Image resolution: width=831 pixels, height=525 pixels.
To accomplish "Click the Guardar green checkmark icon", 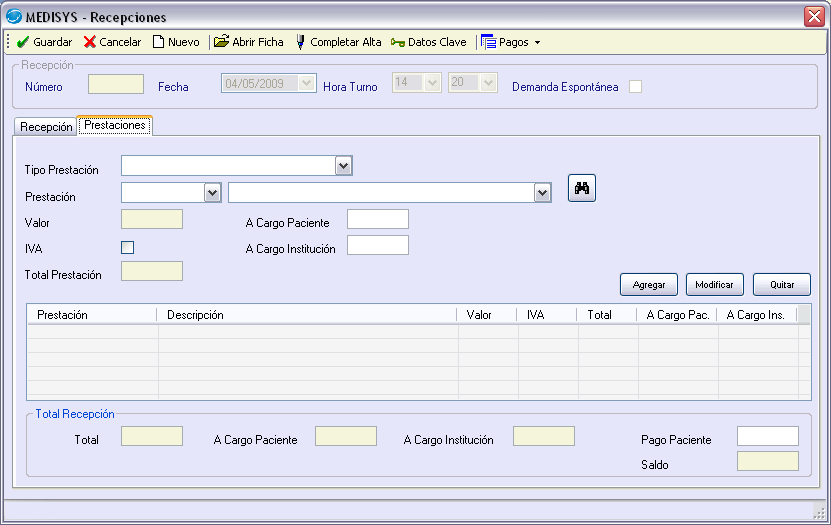I will [x=23, y=42].
